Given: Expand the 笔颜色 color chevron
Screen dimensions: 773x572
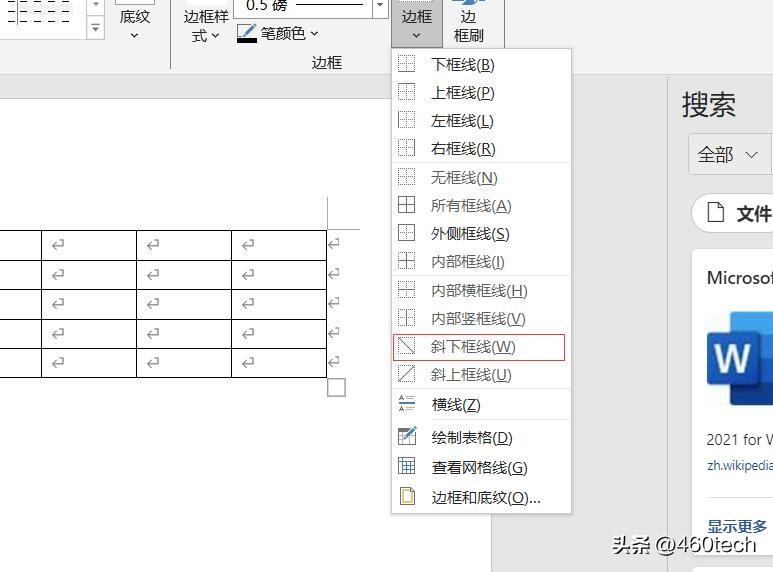Looking at the screenshot, I should tap(315, 34).
